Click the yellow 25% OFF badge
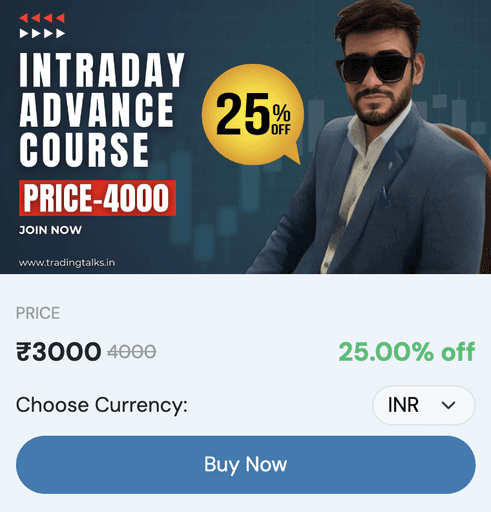Image resolution: width=491 pixels, height=512 pixels. click(x=253, y=114)
